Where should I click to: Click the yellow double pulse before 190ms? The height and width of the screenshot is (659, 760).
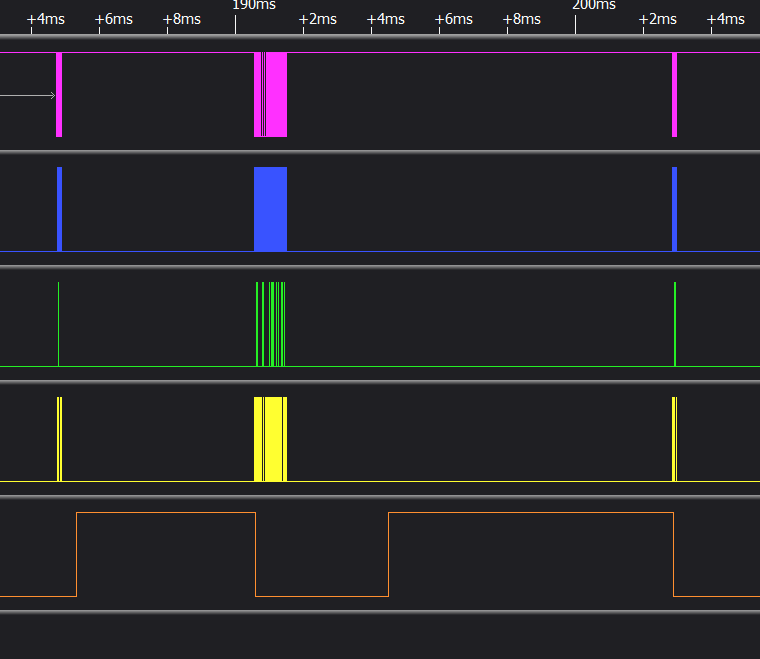point(60,439)
